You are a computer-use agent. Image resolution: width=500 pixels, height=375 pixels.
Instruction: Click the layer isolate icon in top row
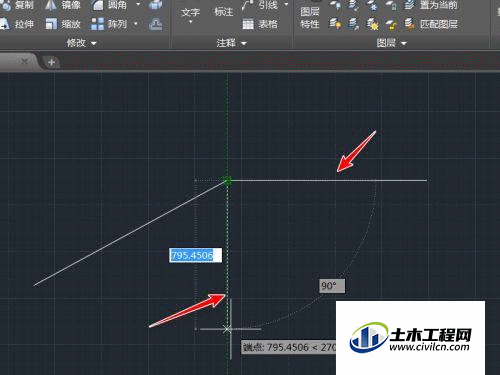353,5
